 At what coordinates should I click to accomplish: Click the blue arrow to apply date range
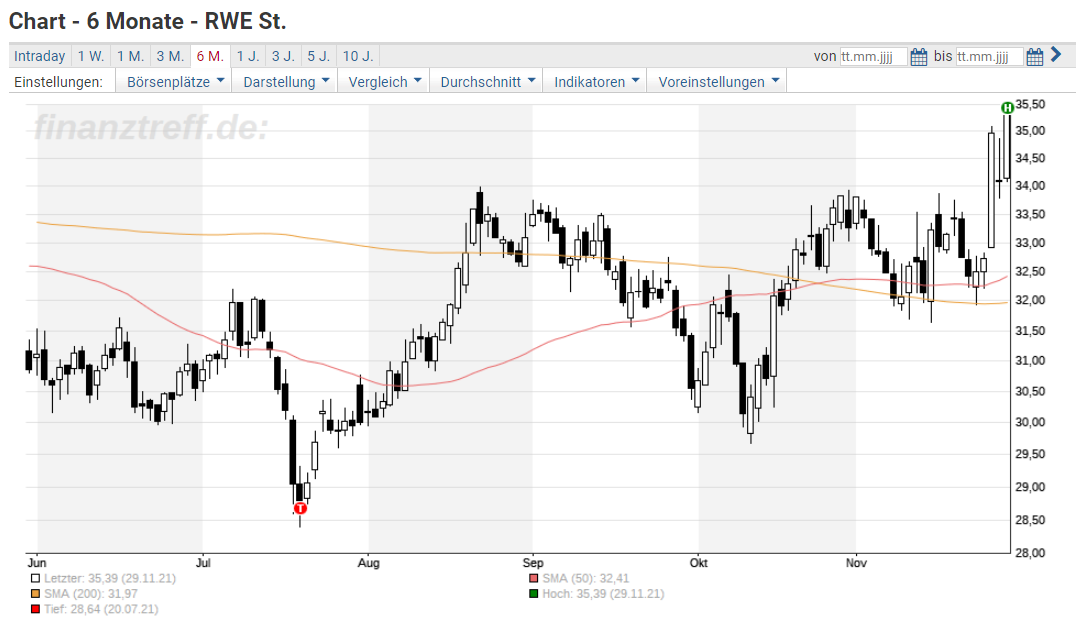point(1056,55)
